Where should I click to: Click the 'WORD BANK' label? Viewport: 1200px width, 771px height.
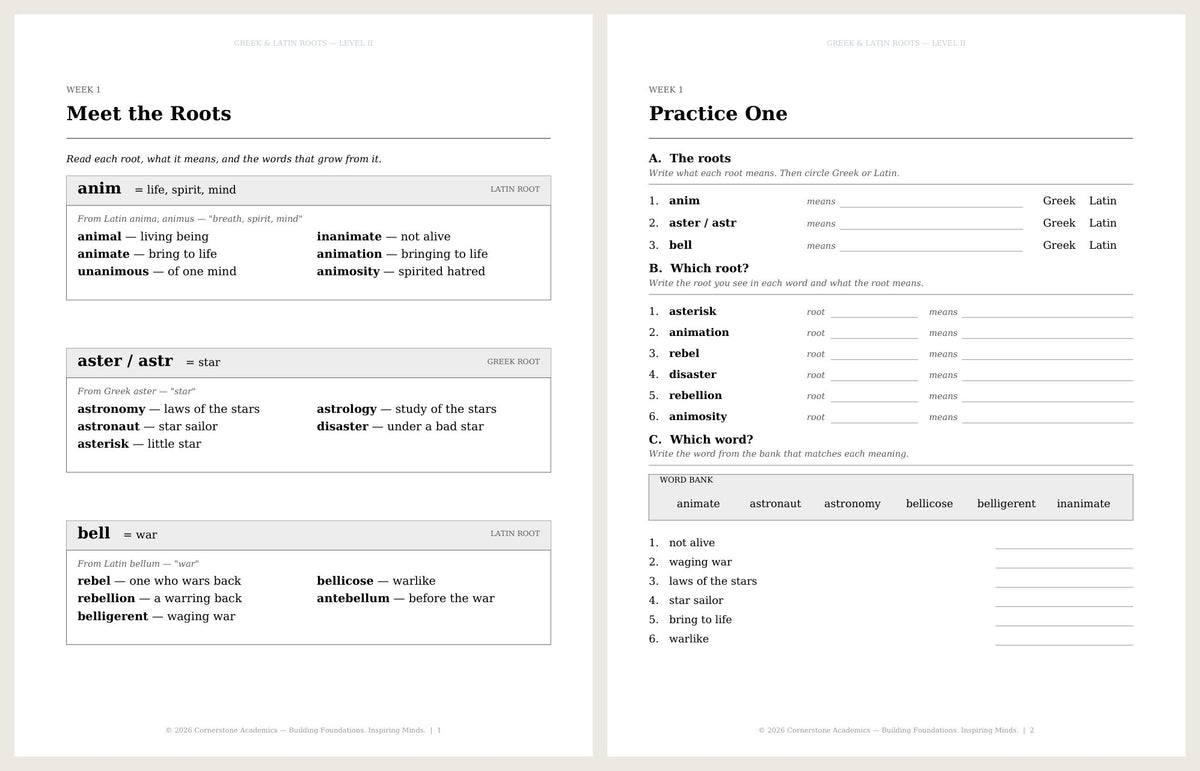(686, 480)
